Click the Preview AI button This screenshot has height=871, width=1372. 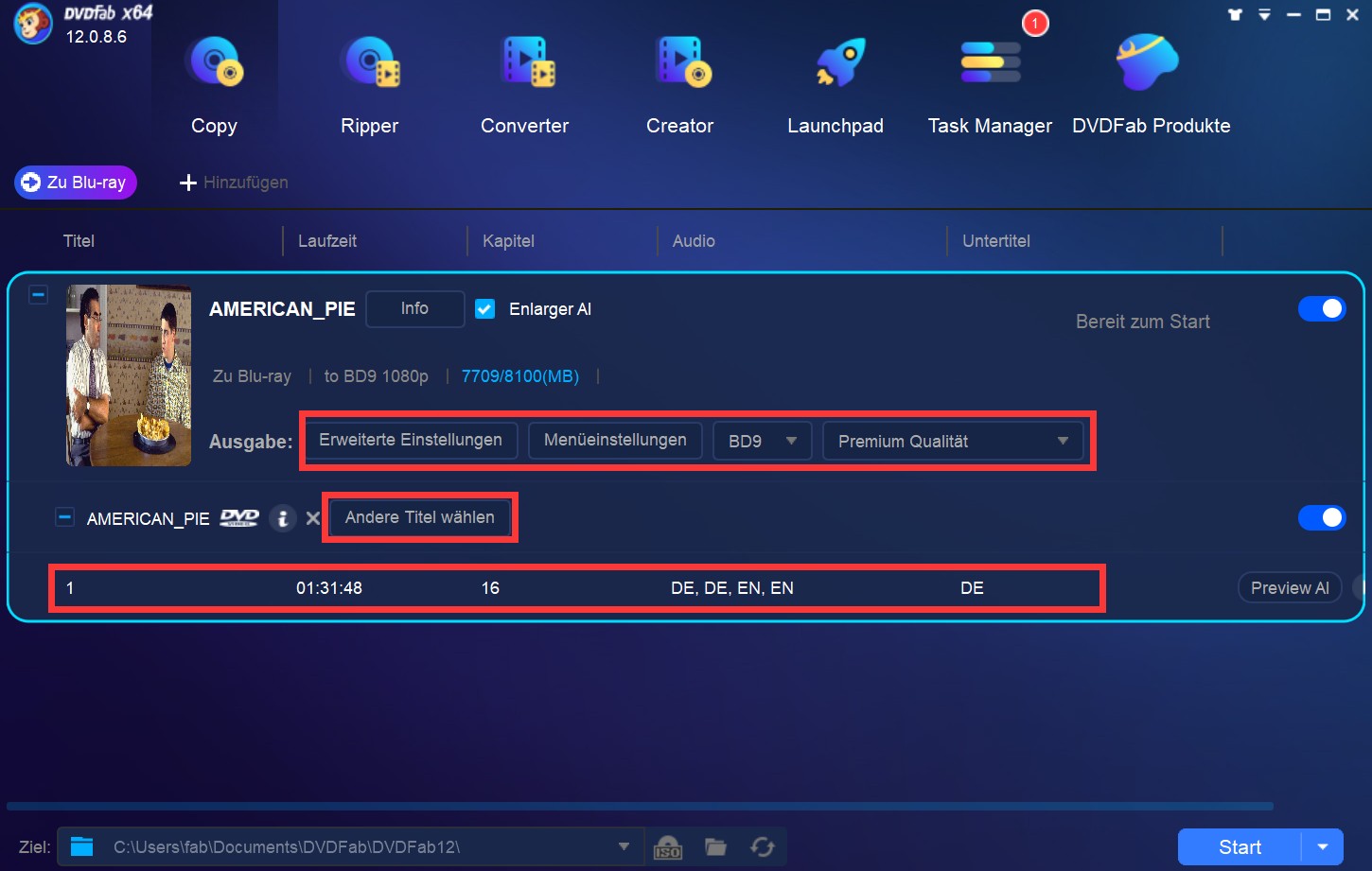(1290, 588)
